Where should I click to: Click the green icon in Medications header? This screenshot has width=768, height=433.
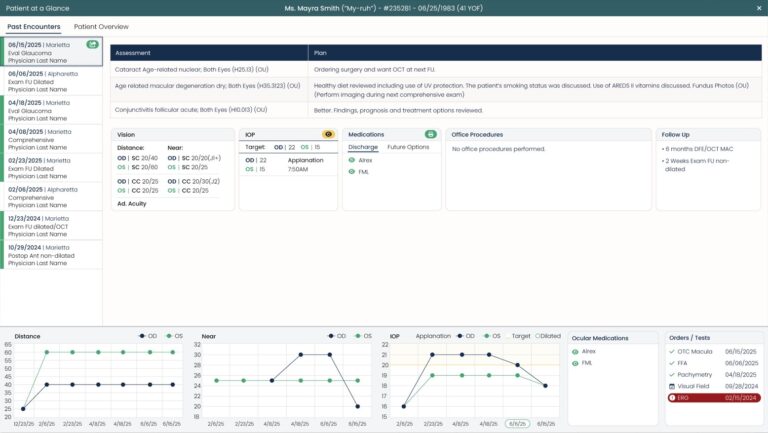coord(431,134)
